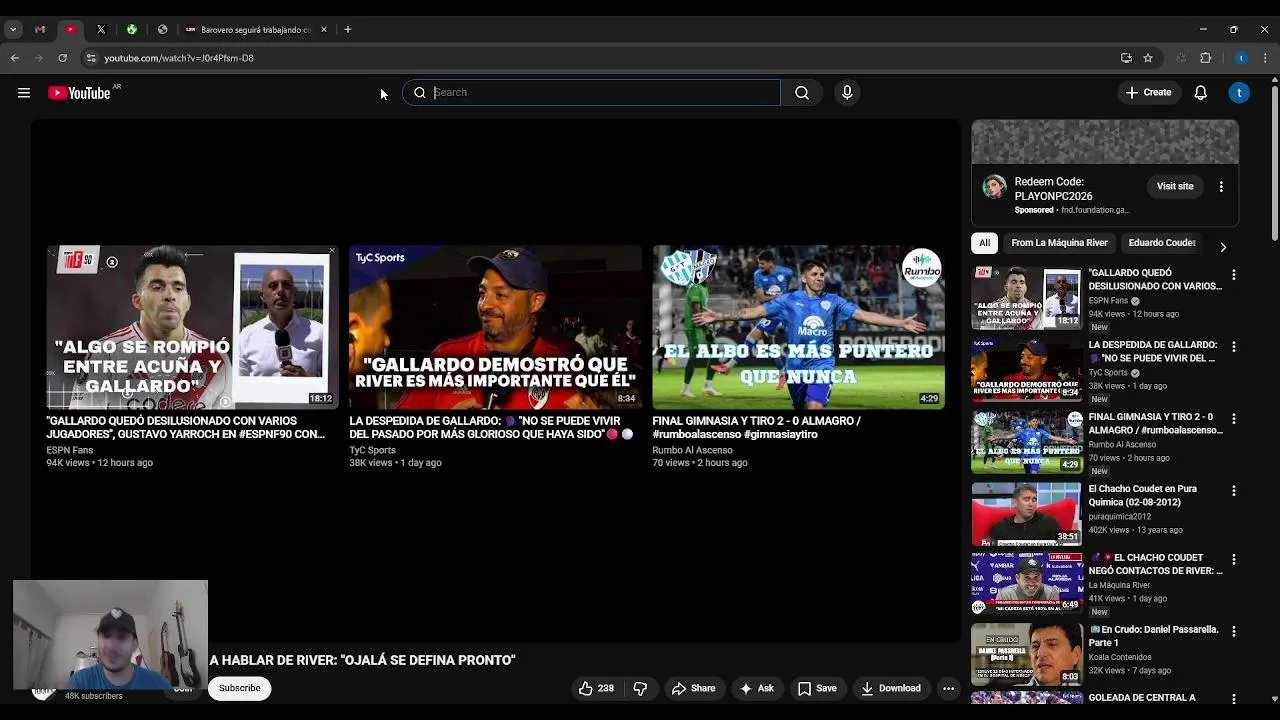The image size is (1280, 720).
Task: Open 'El Chacho Coudet en Pura Química' title
Action: click(1142, 496)
